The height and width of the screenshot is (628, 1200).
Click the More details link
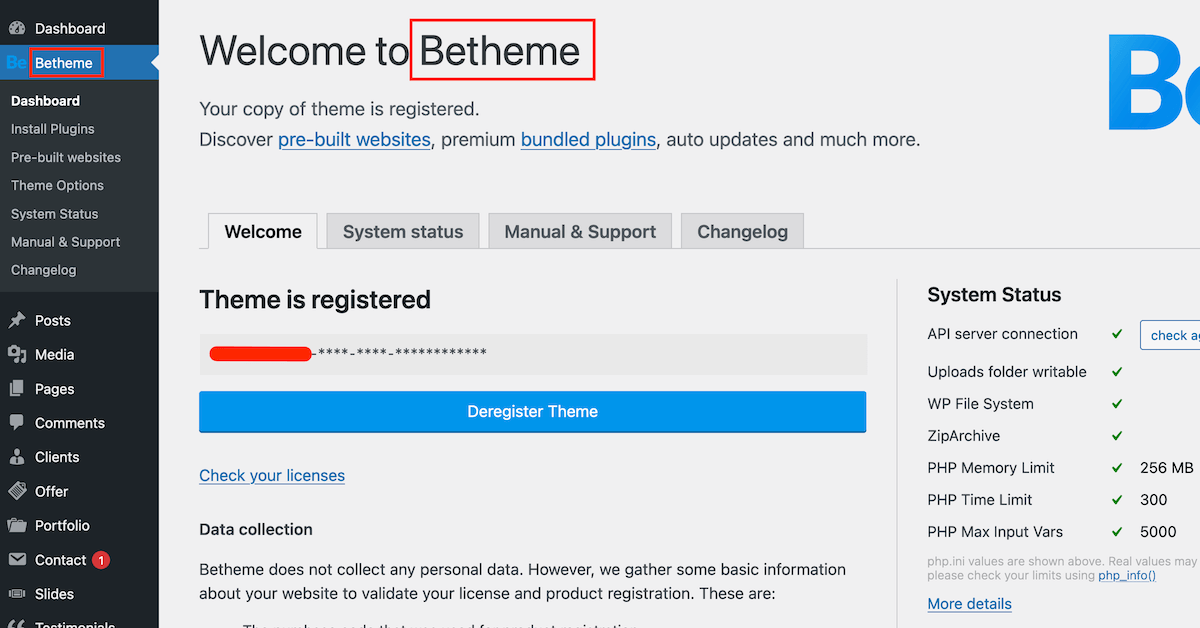[x=969, y=604]
